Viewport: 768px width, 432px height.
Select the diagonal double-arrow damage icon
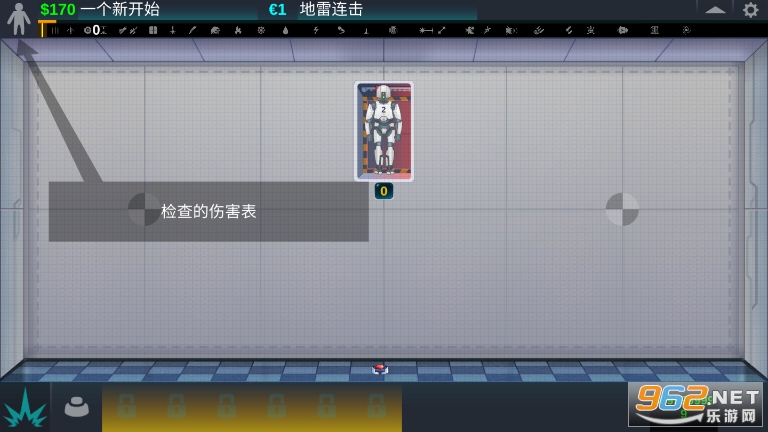[442, 30]
